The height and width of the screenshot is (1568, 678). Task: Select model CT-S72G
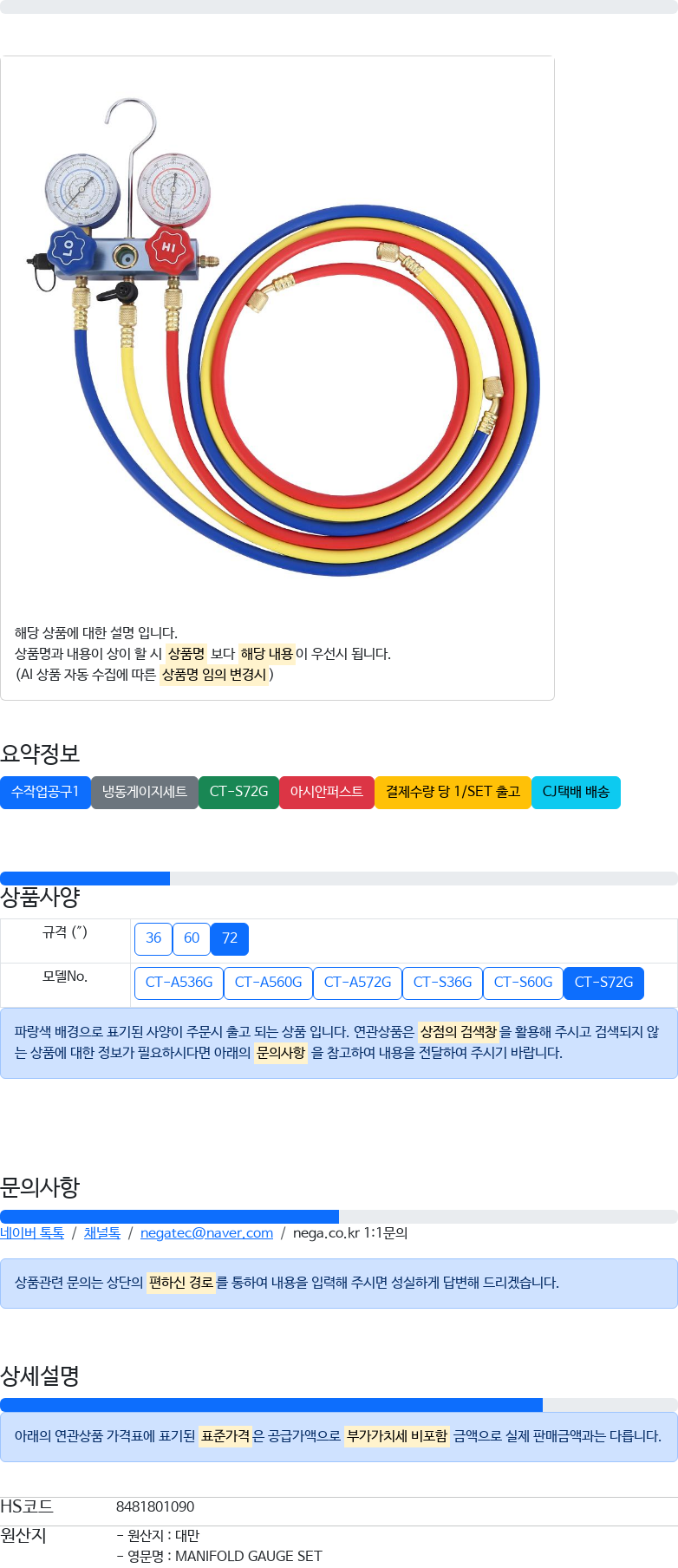pyautogui.click(x=603, y=983)
